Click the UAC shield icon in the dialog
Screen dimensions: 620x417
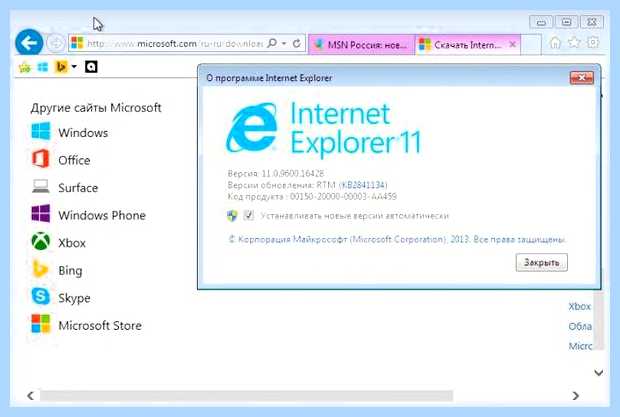(x=232, y=216)
